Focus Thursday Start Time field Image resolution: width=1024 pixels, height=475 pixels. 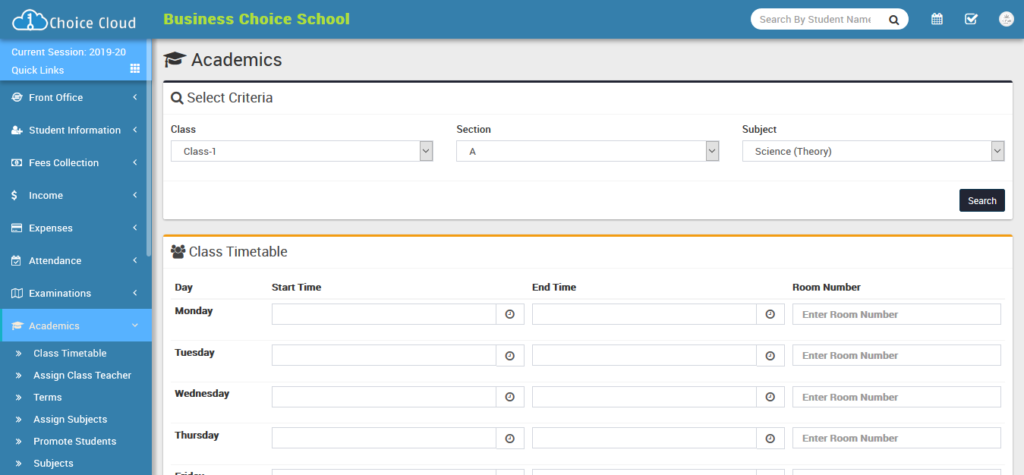[x=384, y=438]
